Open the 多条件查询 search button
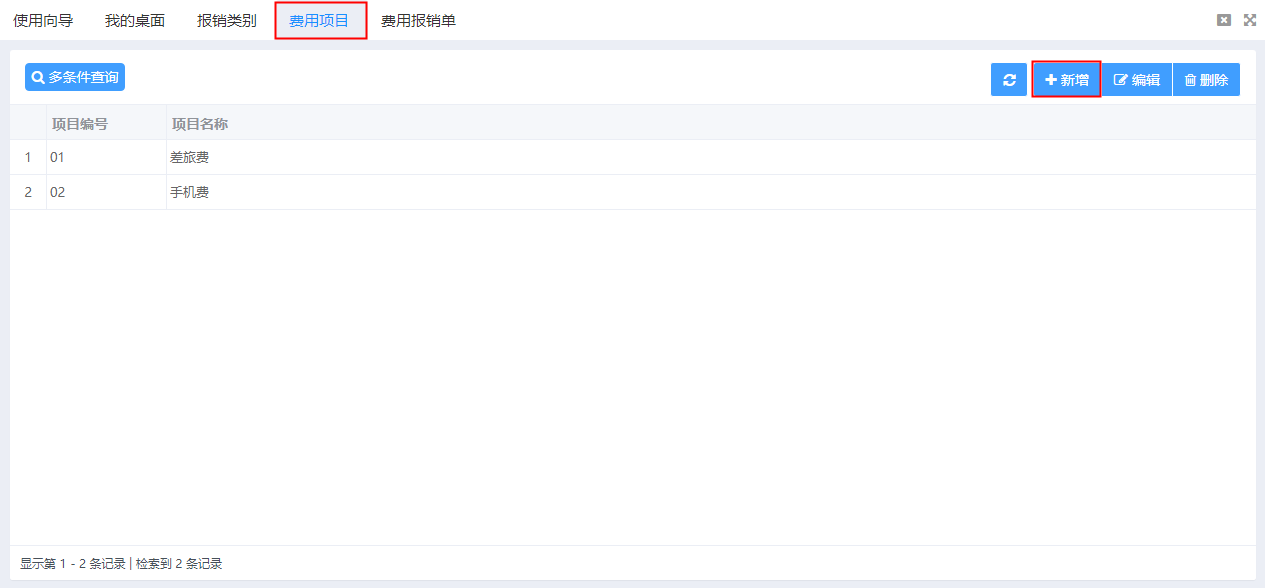 [x=75, y=77]
